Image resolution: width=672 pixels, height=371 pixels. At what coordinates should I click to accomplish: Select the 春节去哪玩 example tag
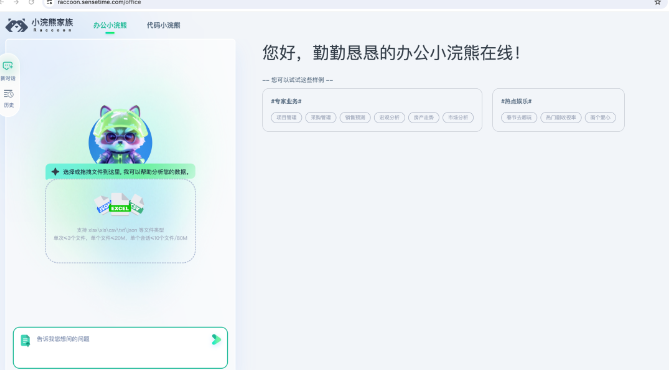(x=519, y=118)
